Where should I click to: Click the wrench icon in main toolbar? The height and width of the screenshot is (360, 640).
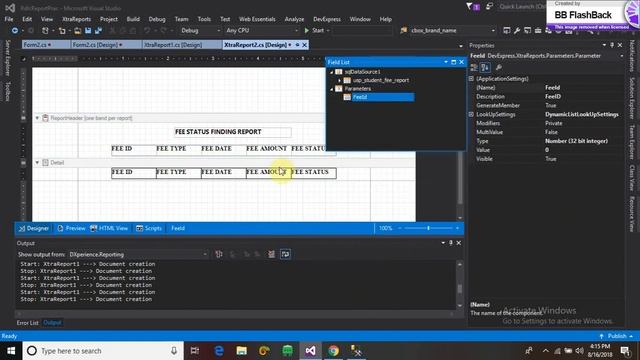tap(517, 31)
